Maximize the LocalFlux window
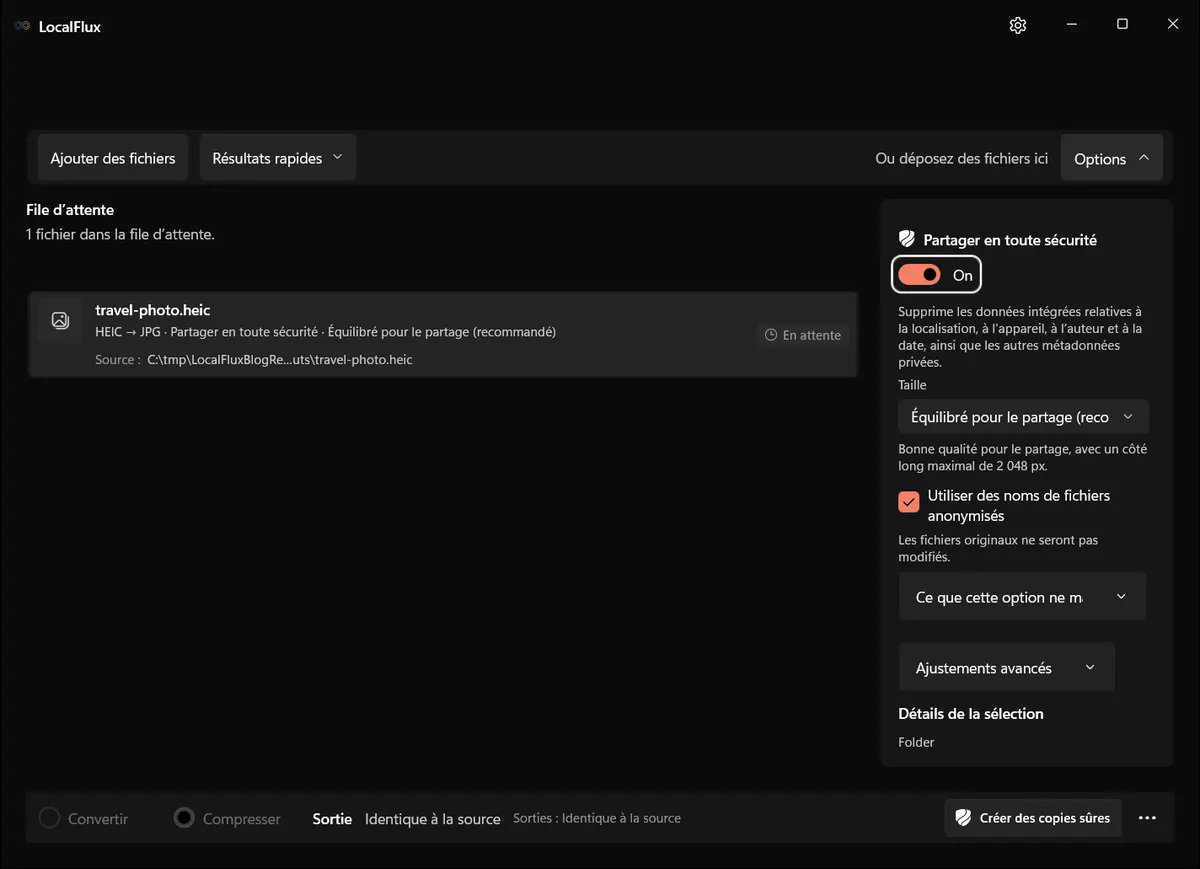The width and height of the screenshot is (1200, 869). (1122, 25)
